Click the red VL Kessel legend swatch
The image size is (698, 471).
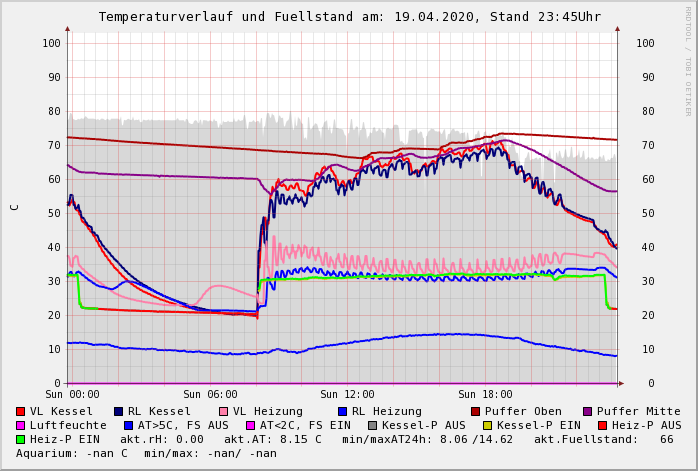(21, 411)
